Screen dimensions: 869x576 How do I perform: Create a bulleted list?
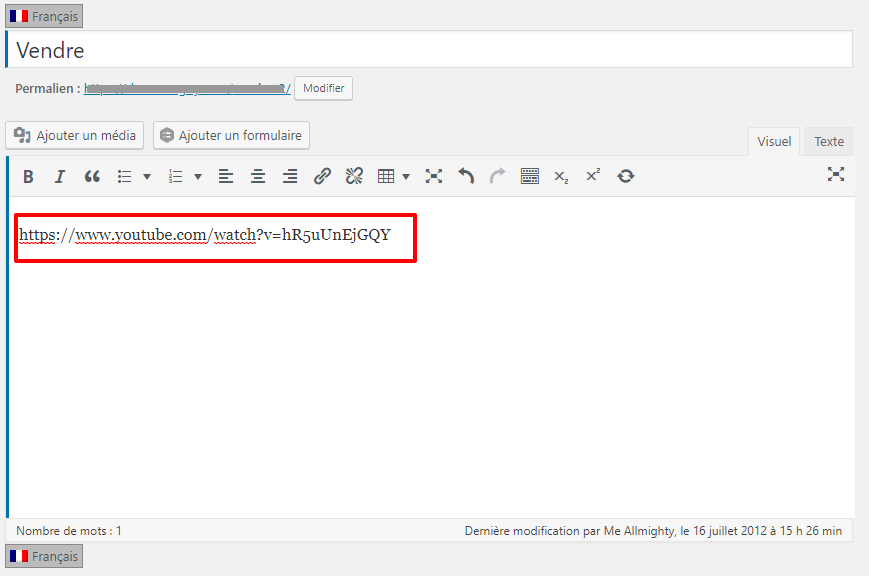(125, 176)
